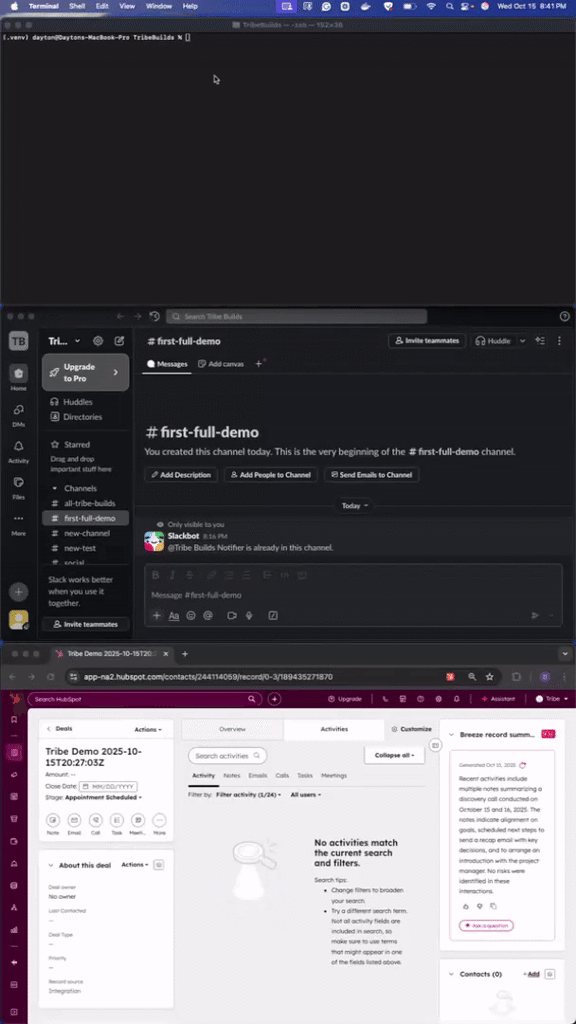Collapse the Channels section in Slack
Screen dimensions: 576x1024
[54, 488]
